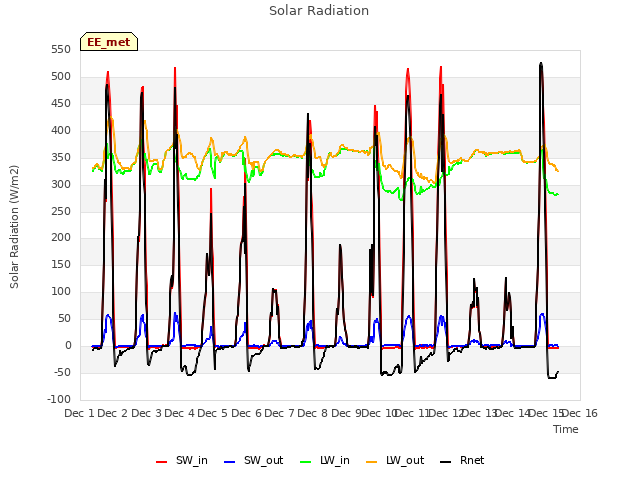Click the LW_out legend label
Screen dimensions: 640x480
tap(405, 460)
